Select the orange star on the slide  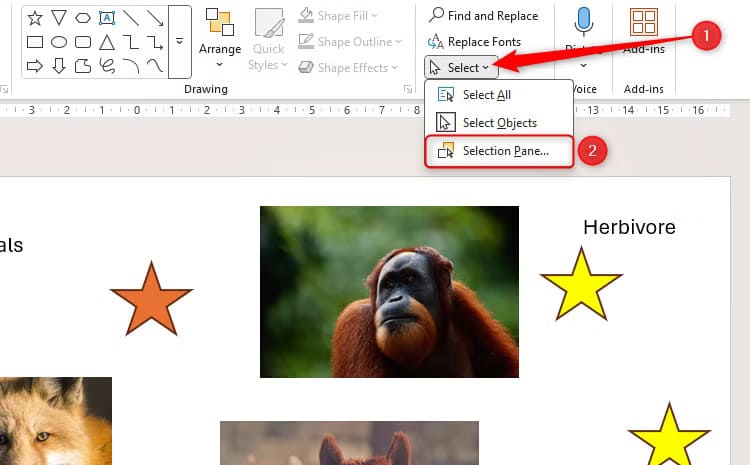[x=150, y=300]
